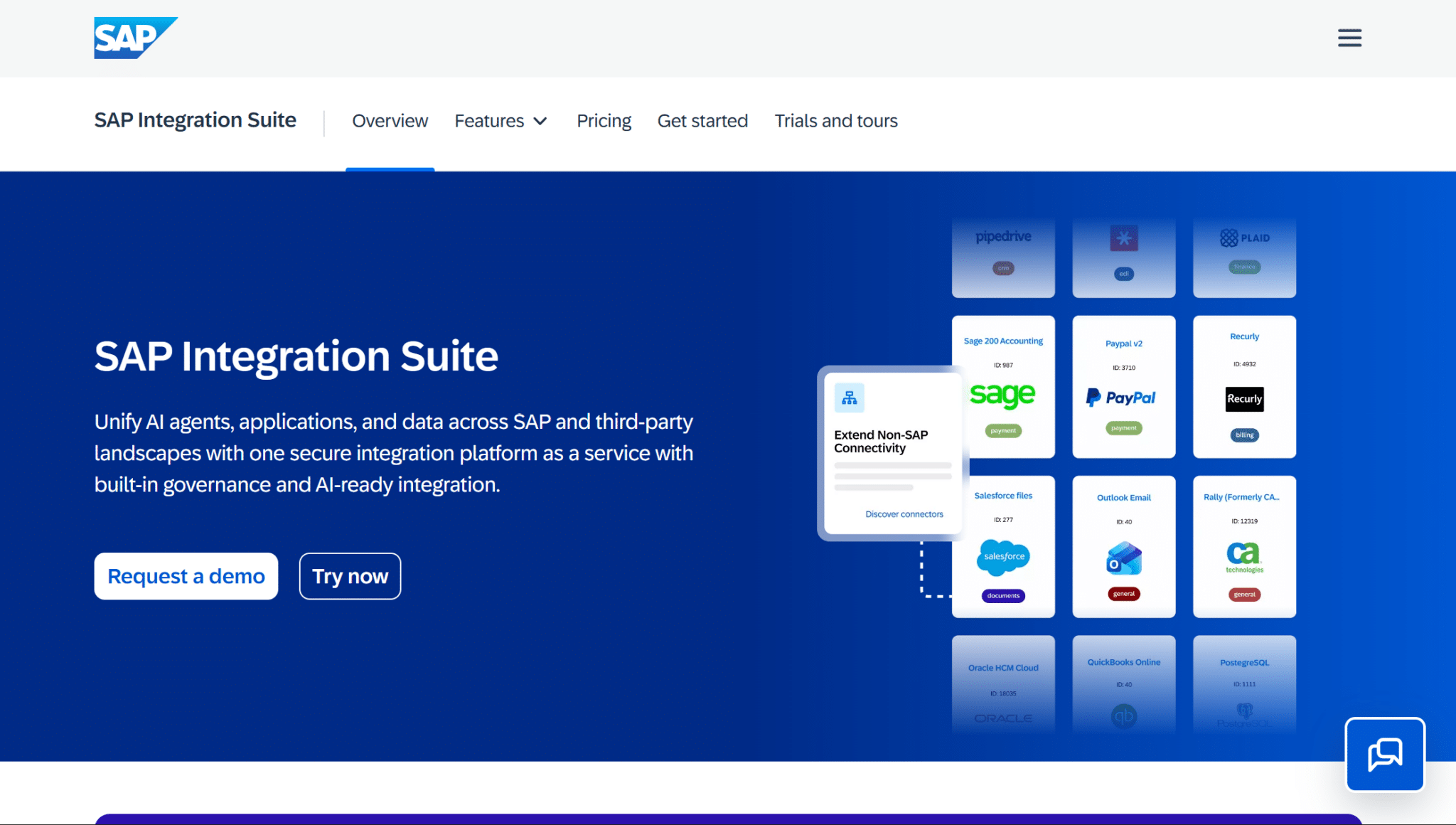
Task: Click the SAP logo
Action: [136, 38]
